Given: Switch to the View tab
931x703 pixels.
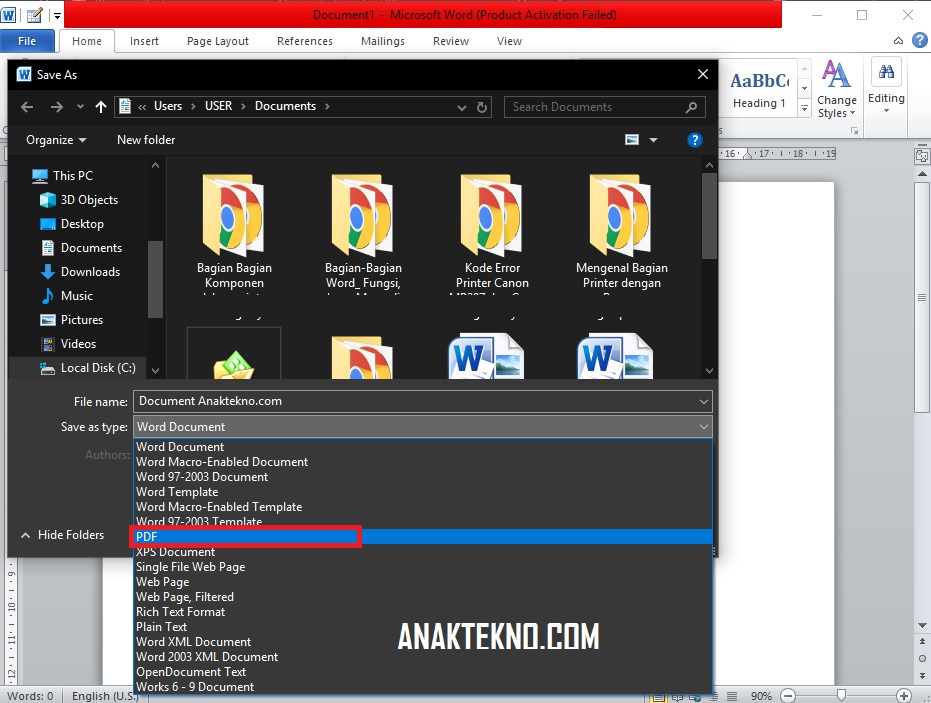Looking at the screenshot, I should coord(509,41).
